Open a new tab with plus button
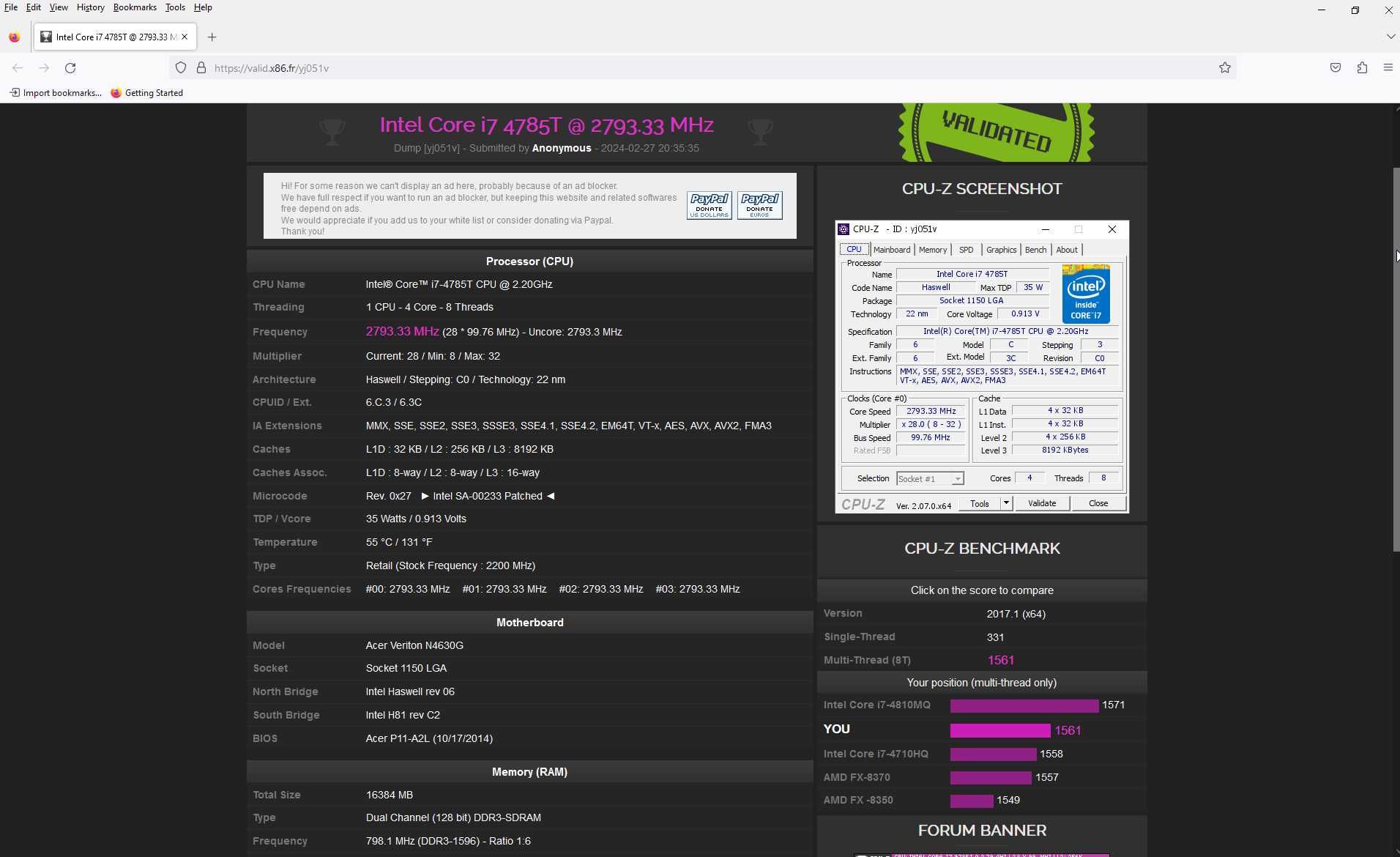This screenshot has width=1400, height=857. click(x=212, y=37)
